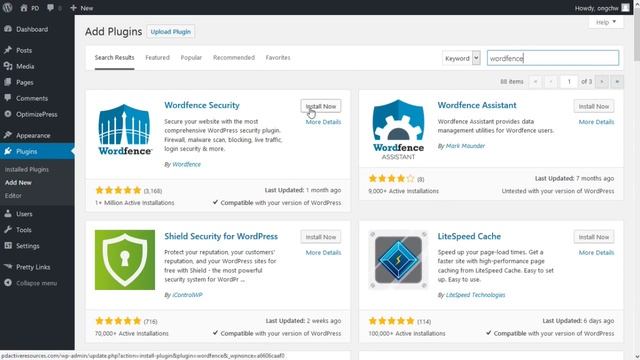640x360 pixels.
Task: Click the plugin search field containing wordfence
Action: click(x=553, y=58)
